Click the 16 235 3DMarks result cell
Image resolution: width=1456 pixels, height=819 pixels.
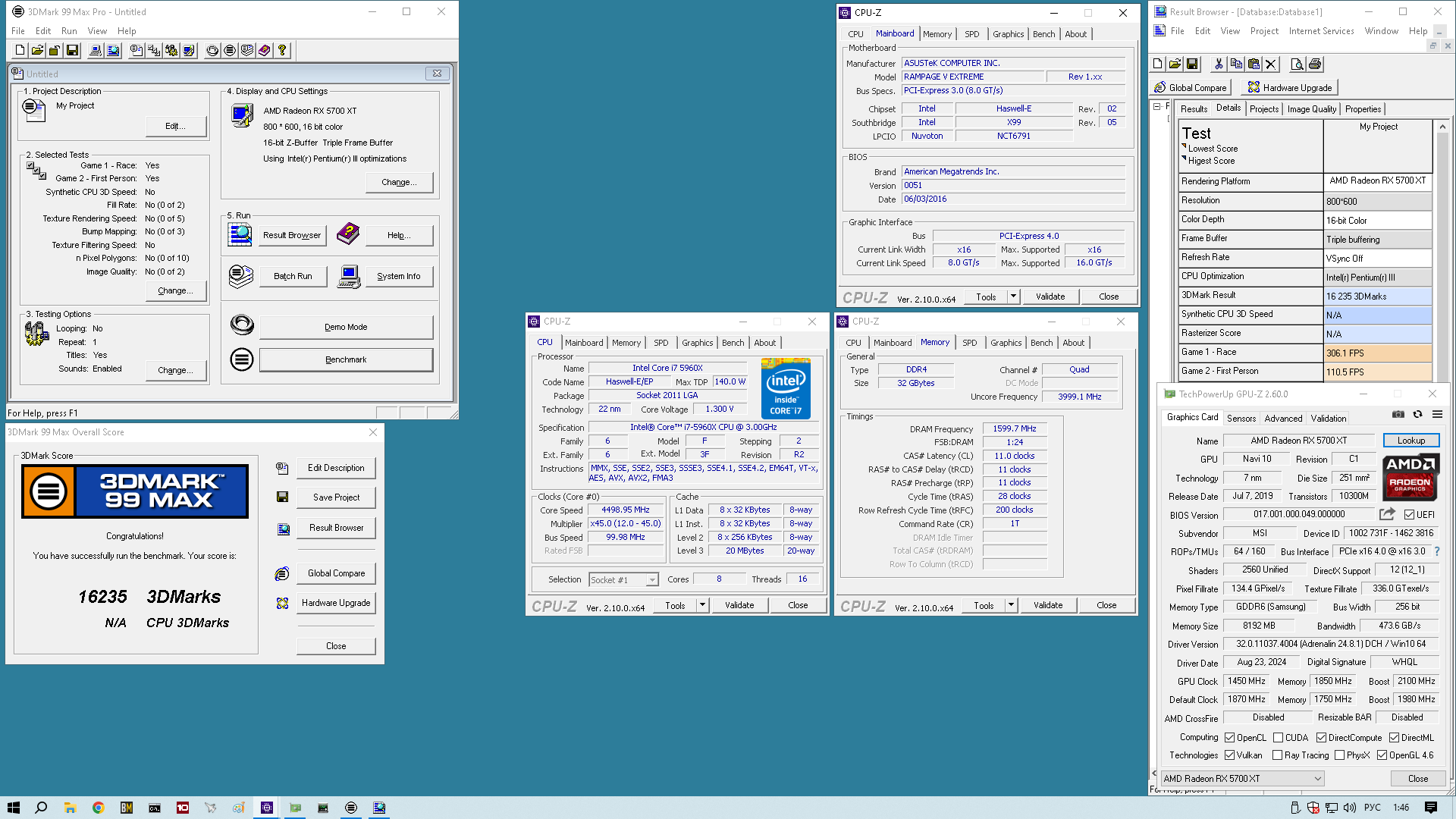click(1378, 297)
